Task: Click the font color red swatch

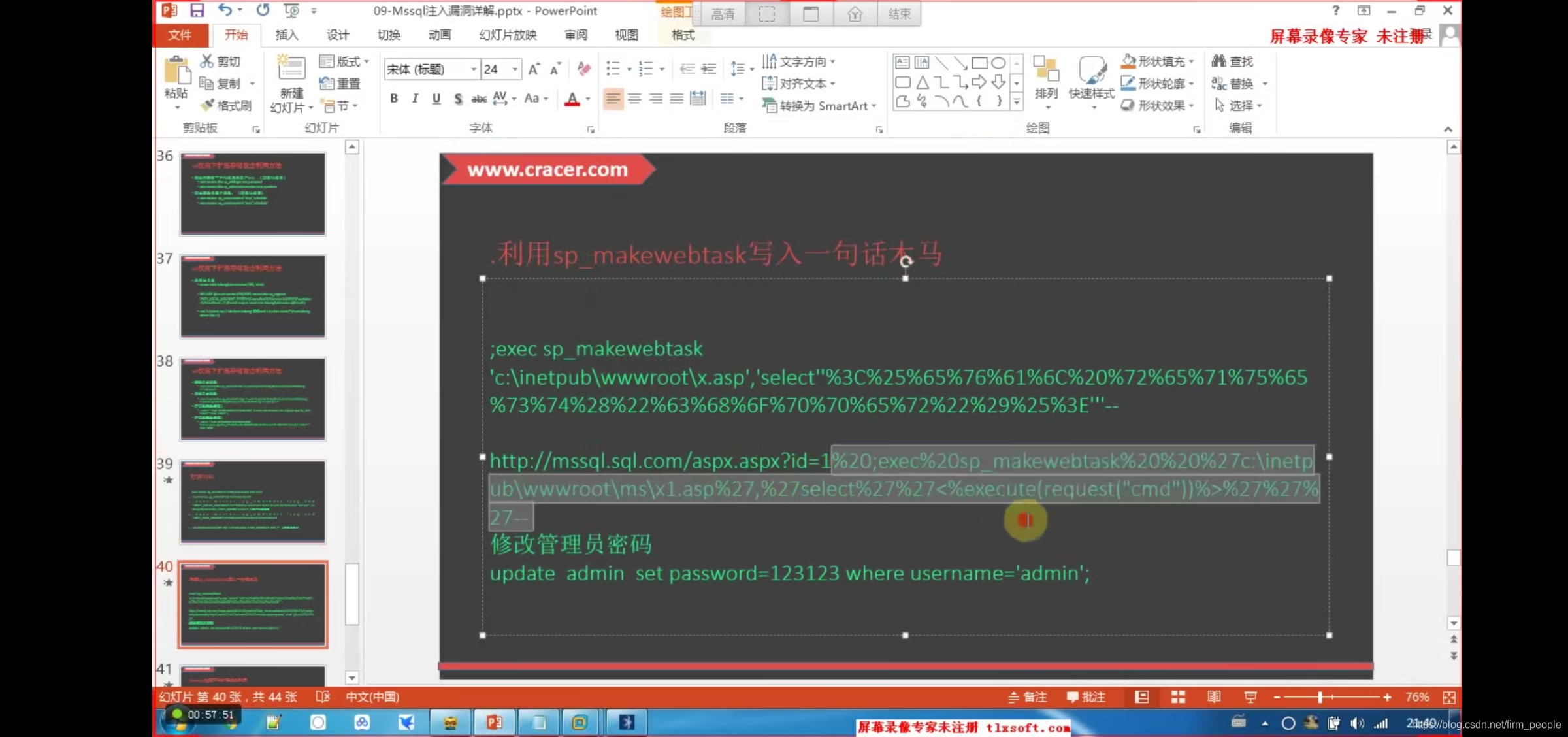Action: tap(572, 99)
